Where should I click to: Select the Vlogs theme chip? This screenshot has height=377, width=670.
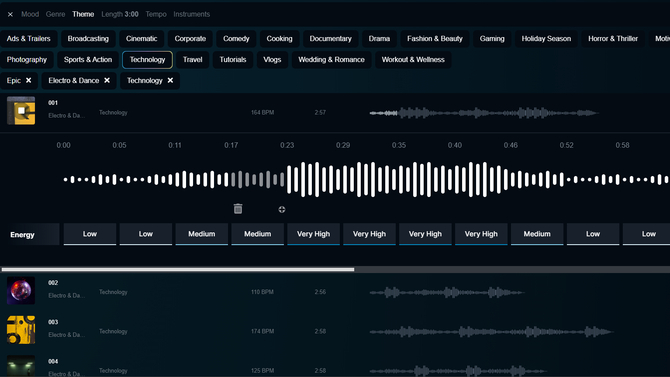click(272, 59)
